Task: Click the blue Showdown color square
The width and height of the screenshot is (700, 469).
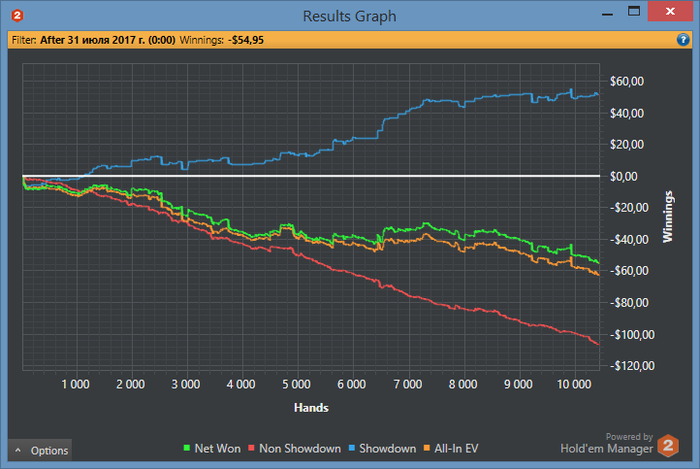Action: pyautogui.click(x=351, y=448)
